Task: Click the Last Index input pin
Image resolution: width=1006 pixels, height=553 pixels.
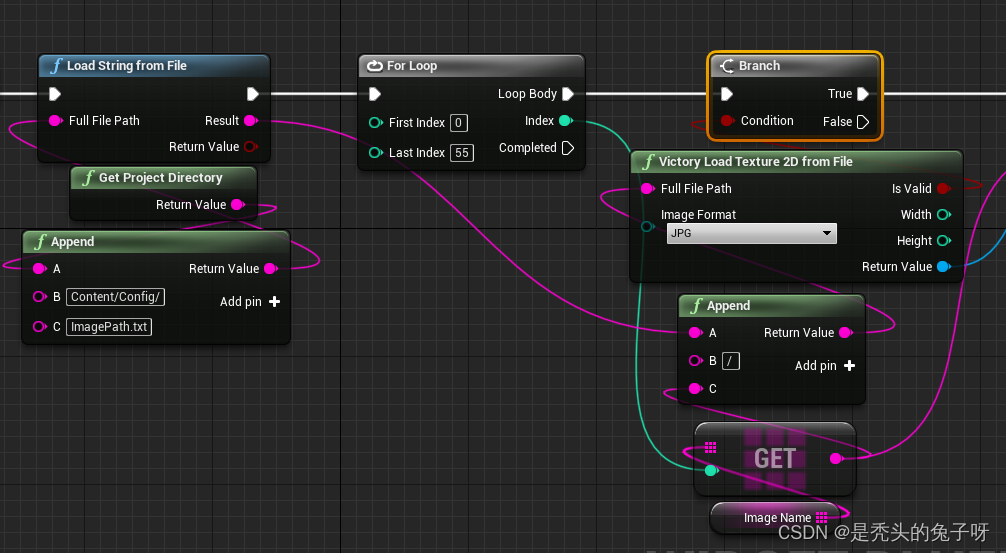Action: 376,153
